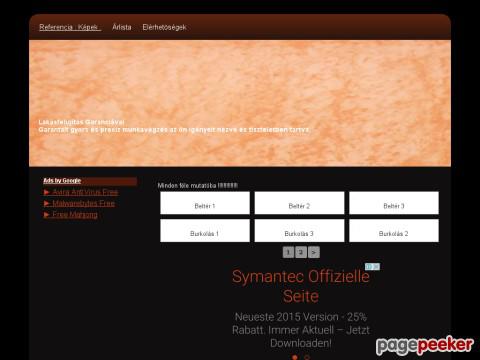Open the Burkolás 1 gallery thumbnail

pos(205,230)
